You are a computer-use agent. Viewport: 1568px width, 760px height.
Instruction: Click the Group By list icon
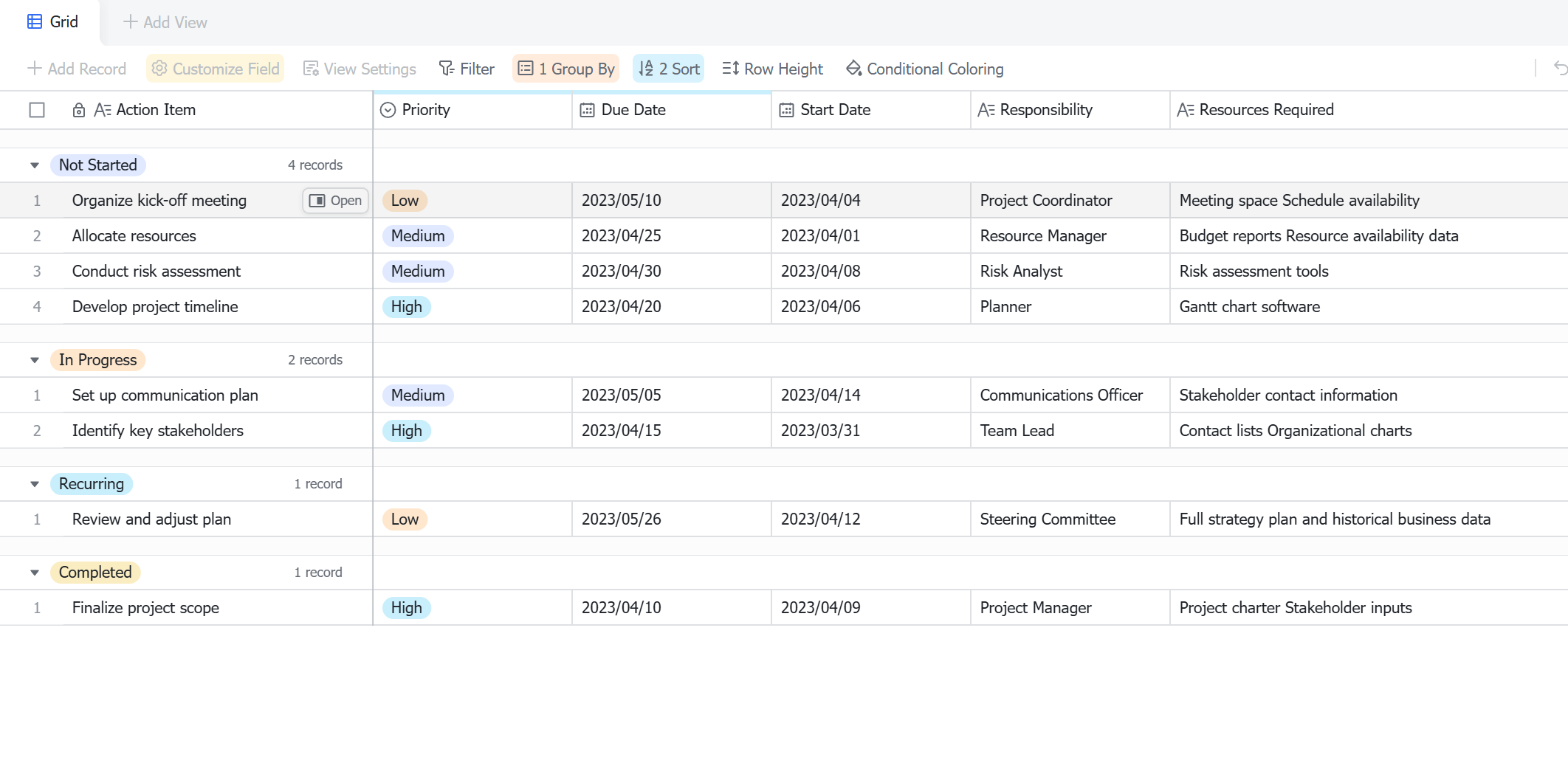[526, 69]
